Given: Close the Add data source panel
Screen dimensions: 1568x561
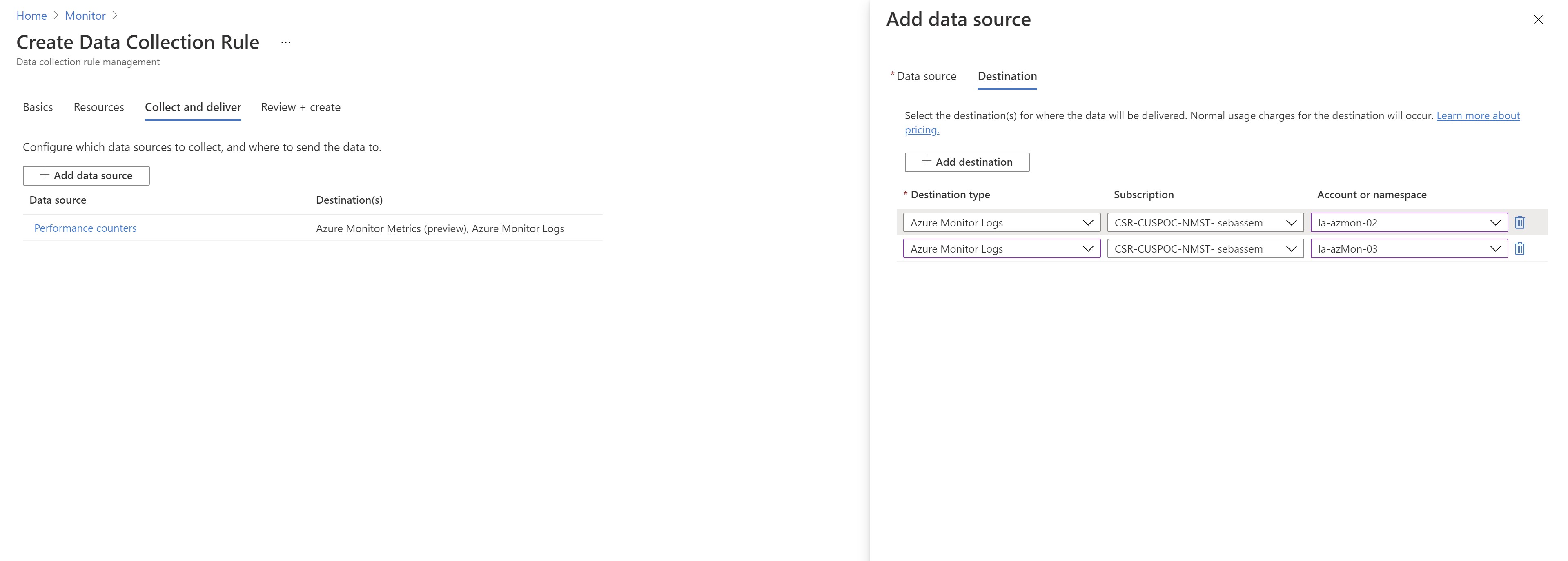Looking at the screenshot, I should [x=1538, y=20].
